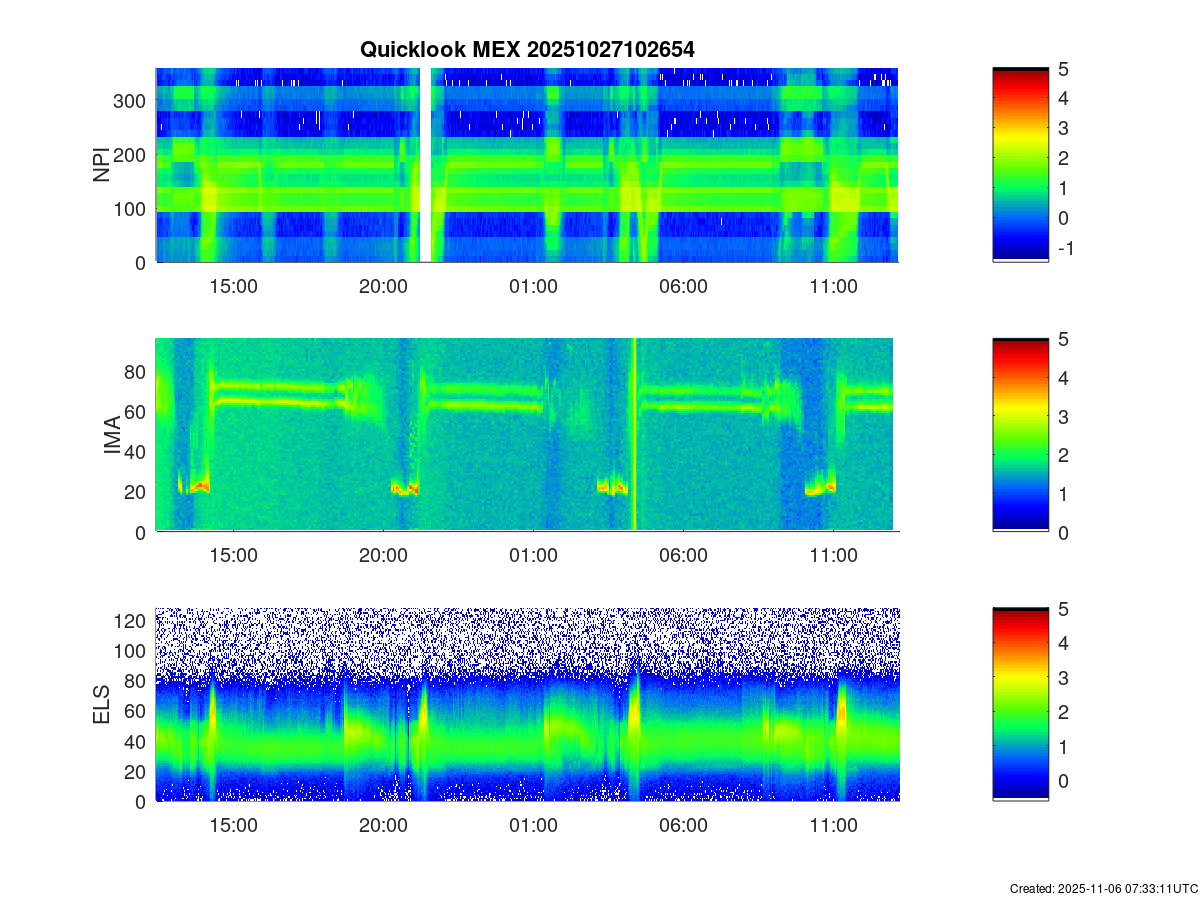Click the IMA panel colorbar
Viewport: 1200px width, 900px height.
click(x=1020, y=435)
